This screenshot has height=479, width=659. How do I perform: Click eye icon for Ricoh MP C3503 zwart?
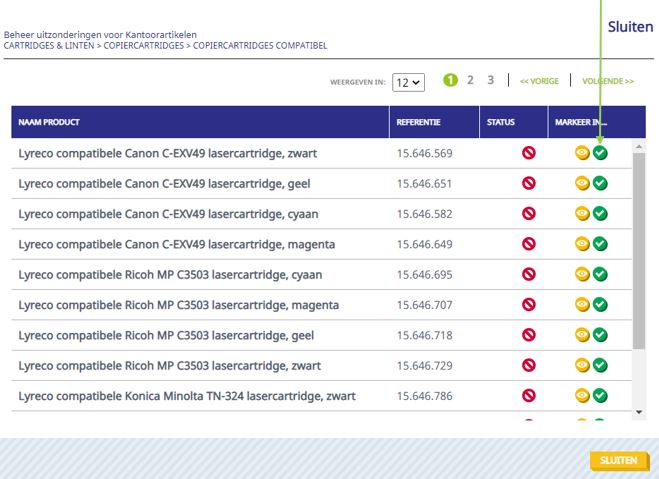click(582, 366)
